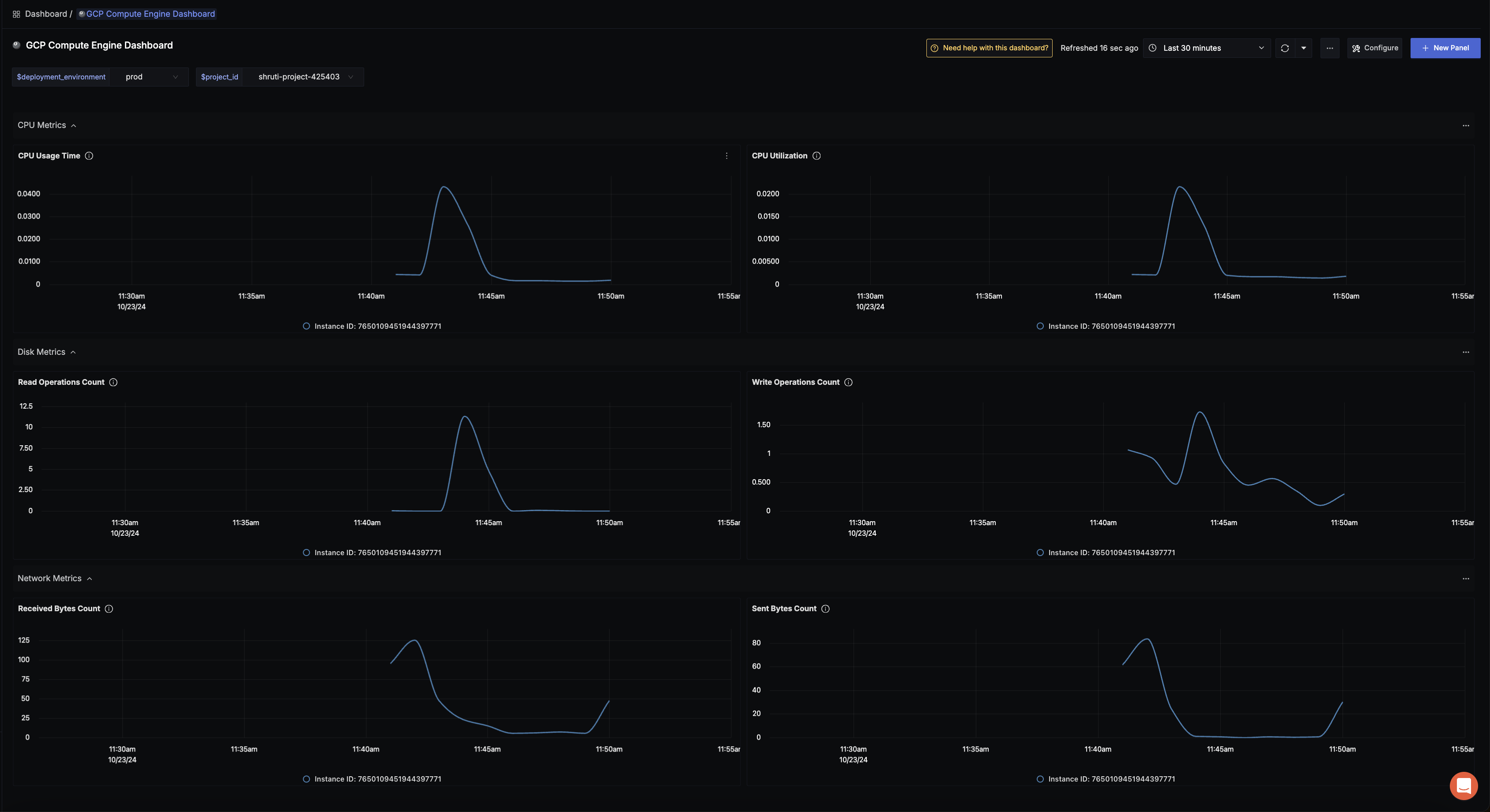Click the GCP Compute Engine Dashboard heading
The image size is (1490, 812).
click(x=99, y=45)
